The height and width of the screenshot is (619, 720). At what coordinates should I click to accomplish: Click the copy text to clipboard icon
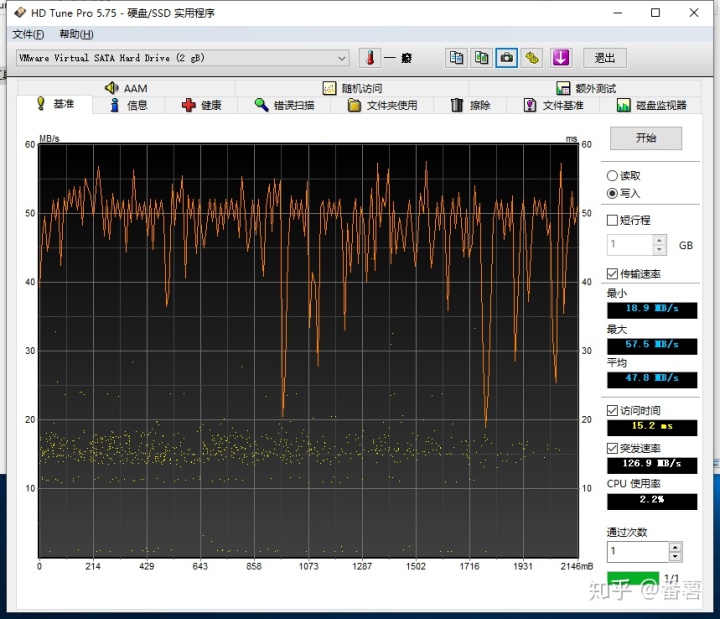[x=456, y=58]
